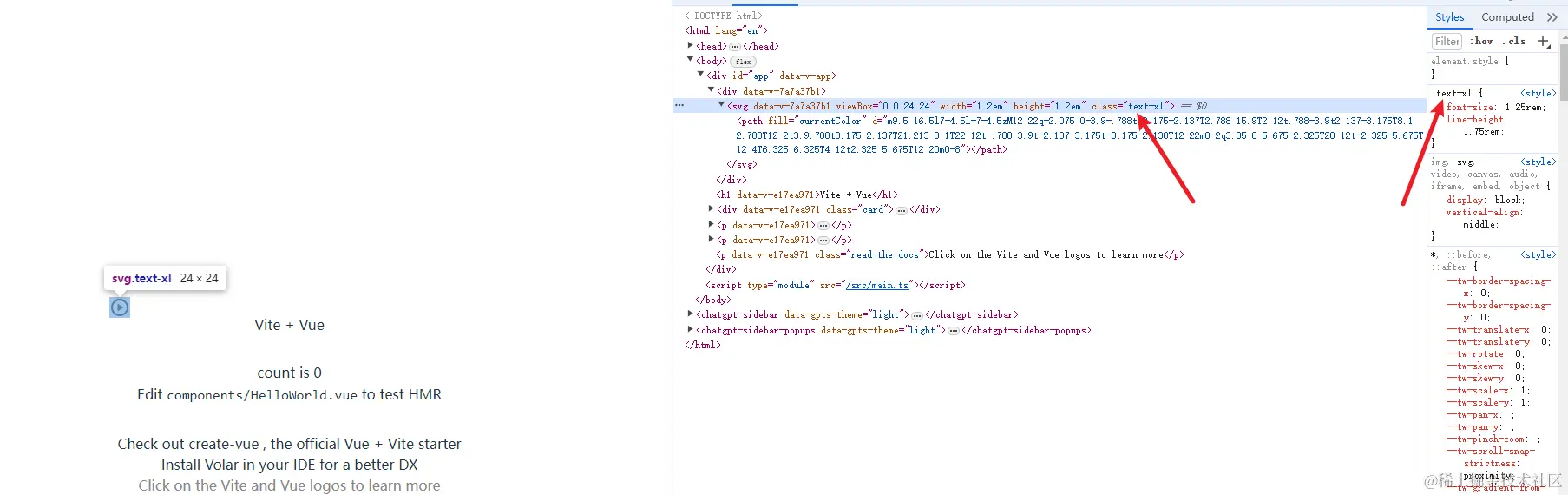The width and height of the screenshot is (1568, 495).
Task: Click the highlighted play-circle SVG icon on page
Action: pos(120,307)
